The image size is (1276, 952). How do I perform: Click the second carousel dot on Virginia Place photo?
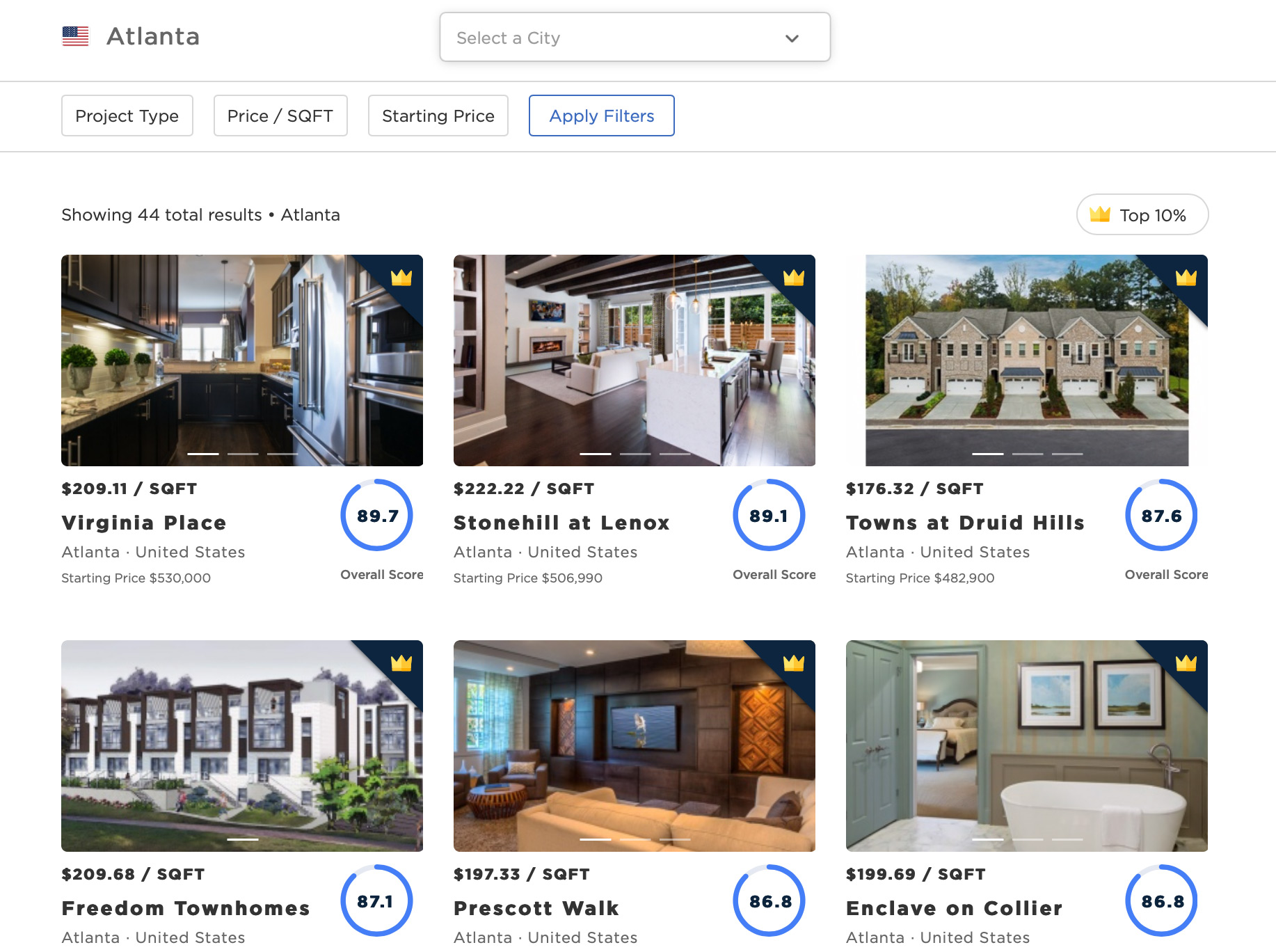pos(242,453)
